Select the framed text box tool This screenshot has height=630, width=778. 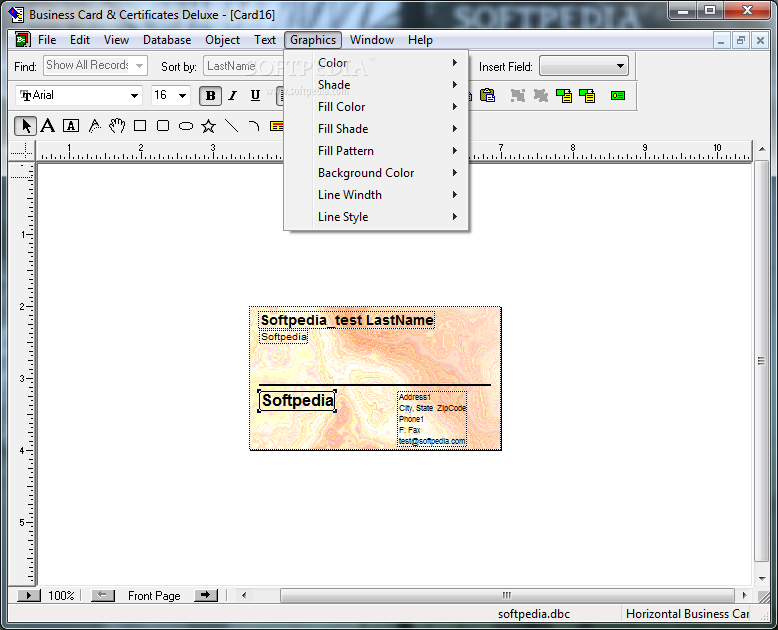point(71,126)
